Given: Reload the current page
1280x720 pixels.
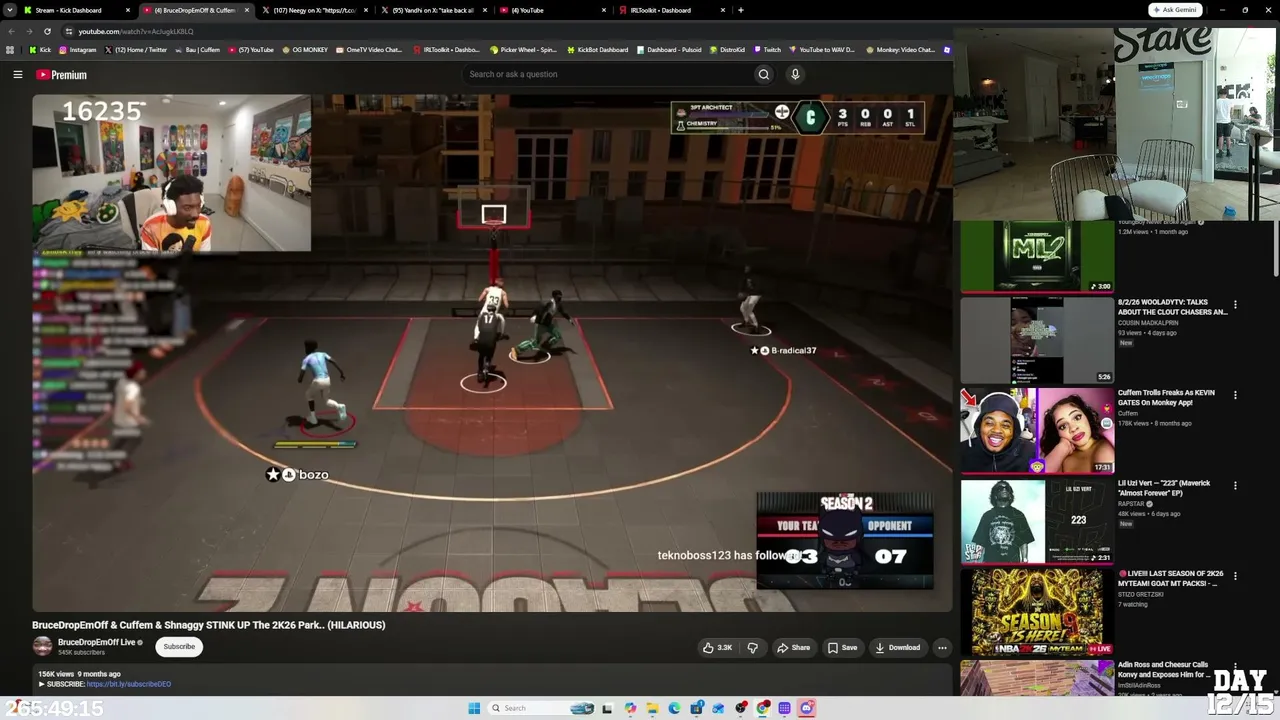Looking at the screenshot, I should point(46,31).
